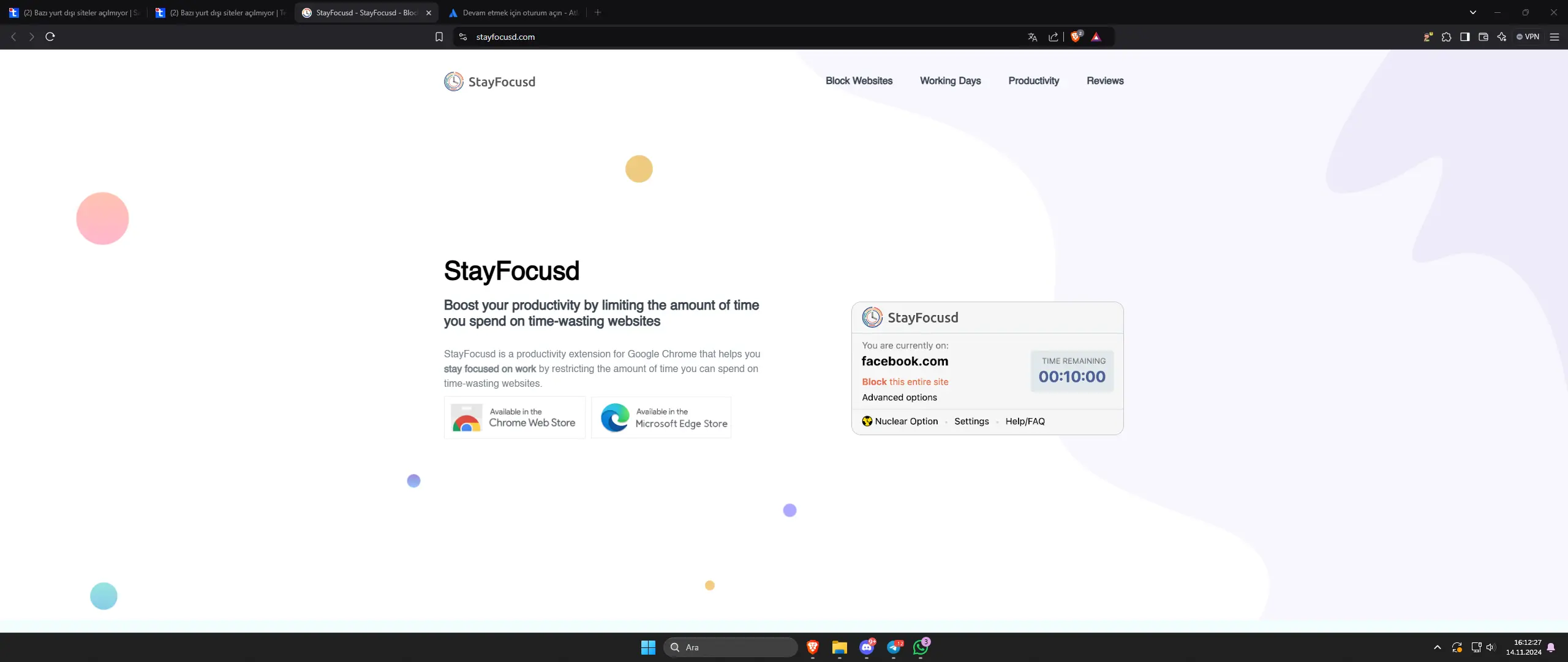This screenshot has width=1568, height=662.
Task: Go back using browser back arrow
Action: [13, 37]
